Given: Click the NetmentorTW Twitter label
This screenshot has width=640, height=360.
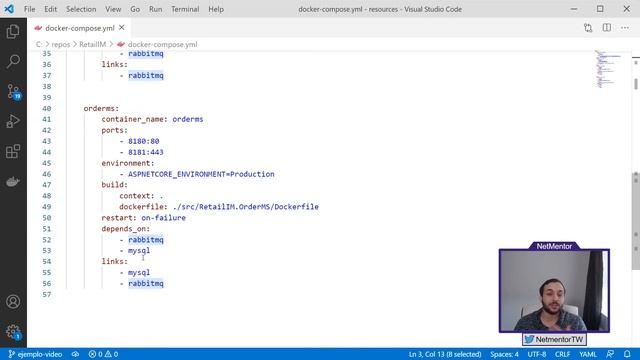Looking at the screenshot, I should click(x=554, y=340).
